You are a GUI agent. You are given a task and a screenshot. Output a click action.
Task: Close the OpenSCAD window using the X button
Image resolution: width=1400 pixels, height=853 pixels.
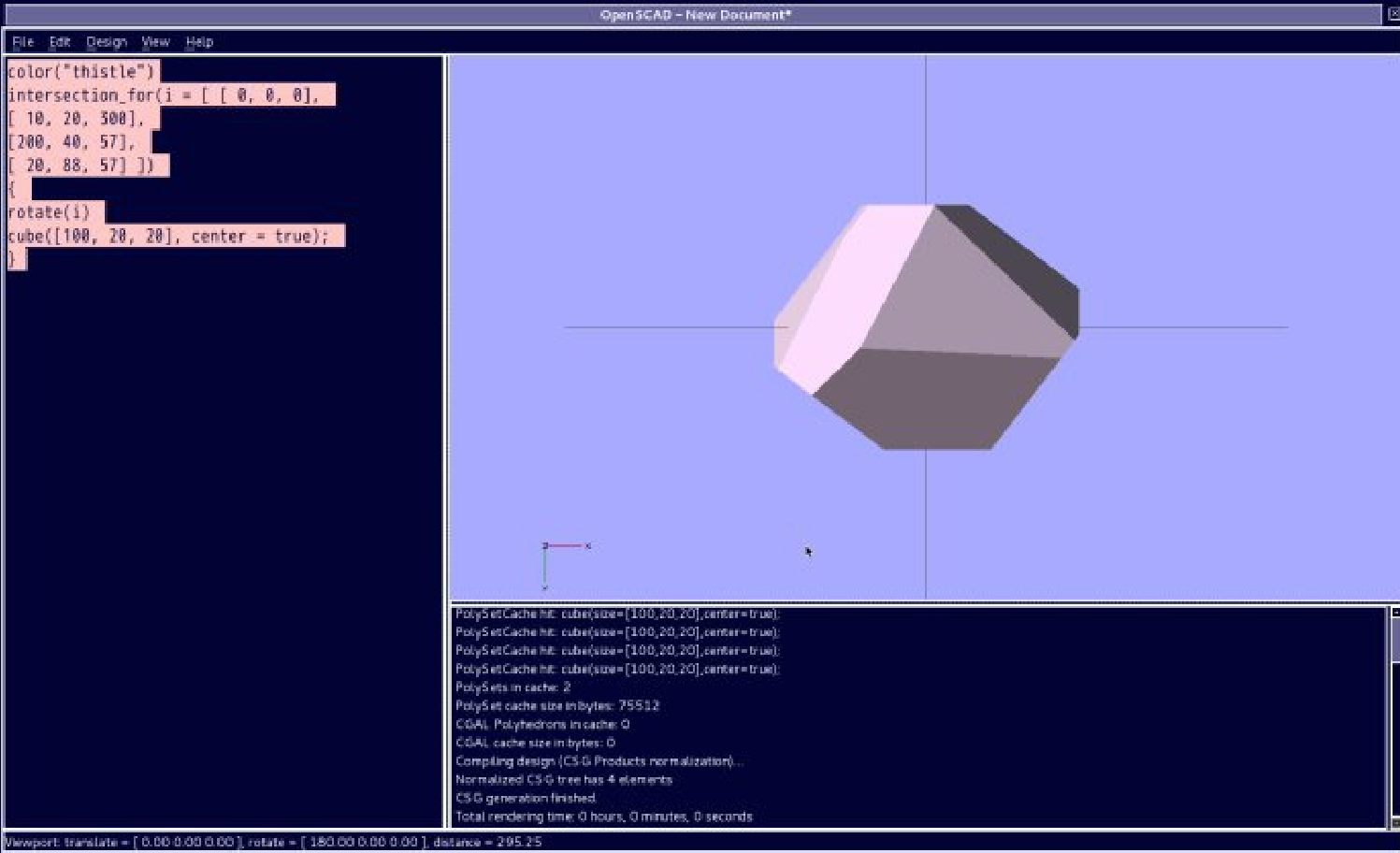[1393, 15]
